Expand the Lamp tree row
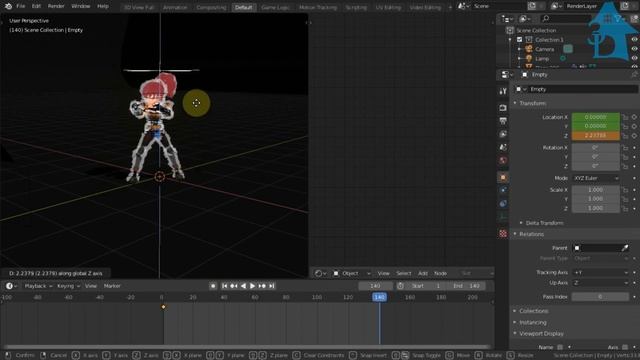The height and width of the screenshot is (360, 640). 519,58
